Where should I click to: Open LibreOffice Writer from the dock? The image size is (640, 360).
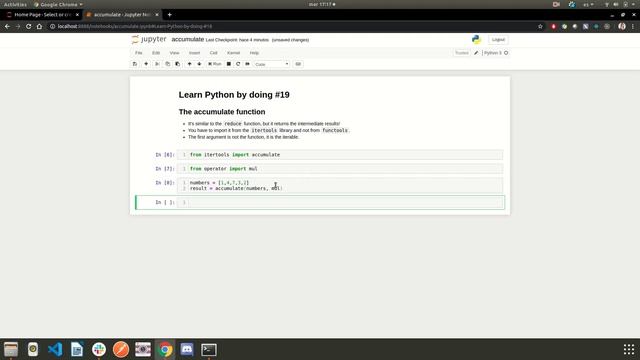click(77, 349)
